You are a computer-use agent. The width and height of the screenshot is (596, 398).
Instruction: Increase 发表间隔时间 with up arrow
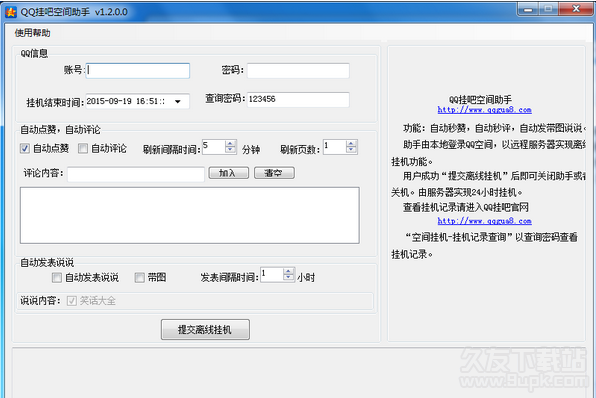point(288,272)
